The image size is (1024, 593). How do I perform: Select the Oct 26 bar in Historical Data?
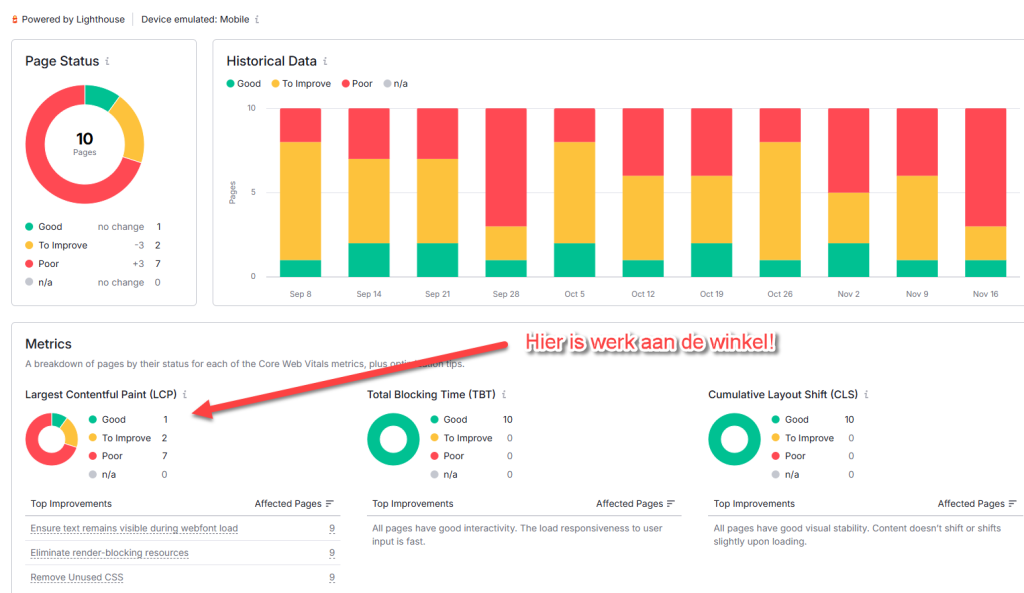[x=780, y=192]
